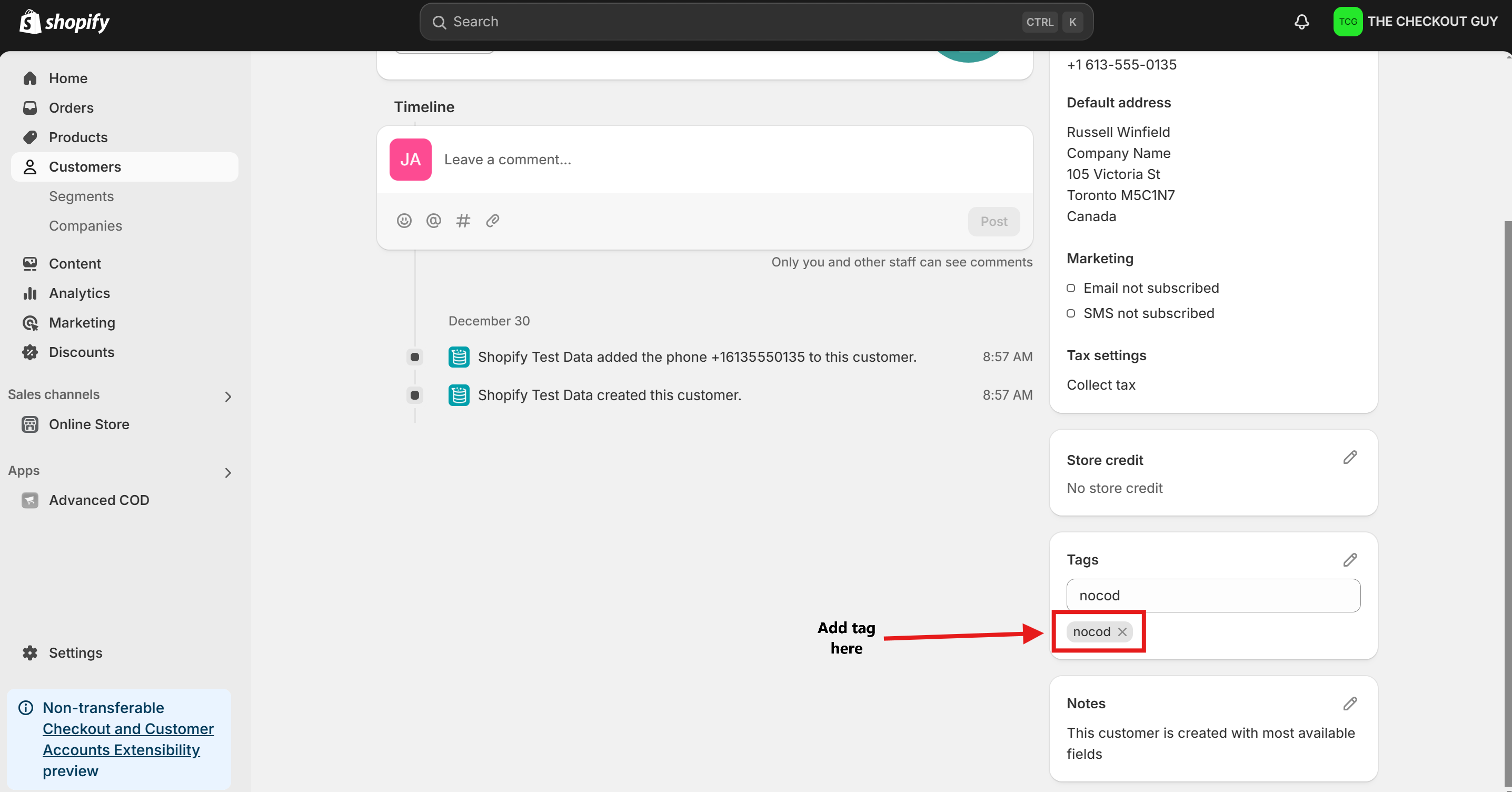Viewport: 1512px width, 792px height.
Task: Expand the Apps section chevron
Action: (228, 472)
